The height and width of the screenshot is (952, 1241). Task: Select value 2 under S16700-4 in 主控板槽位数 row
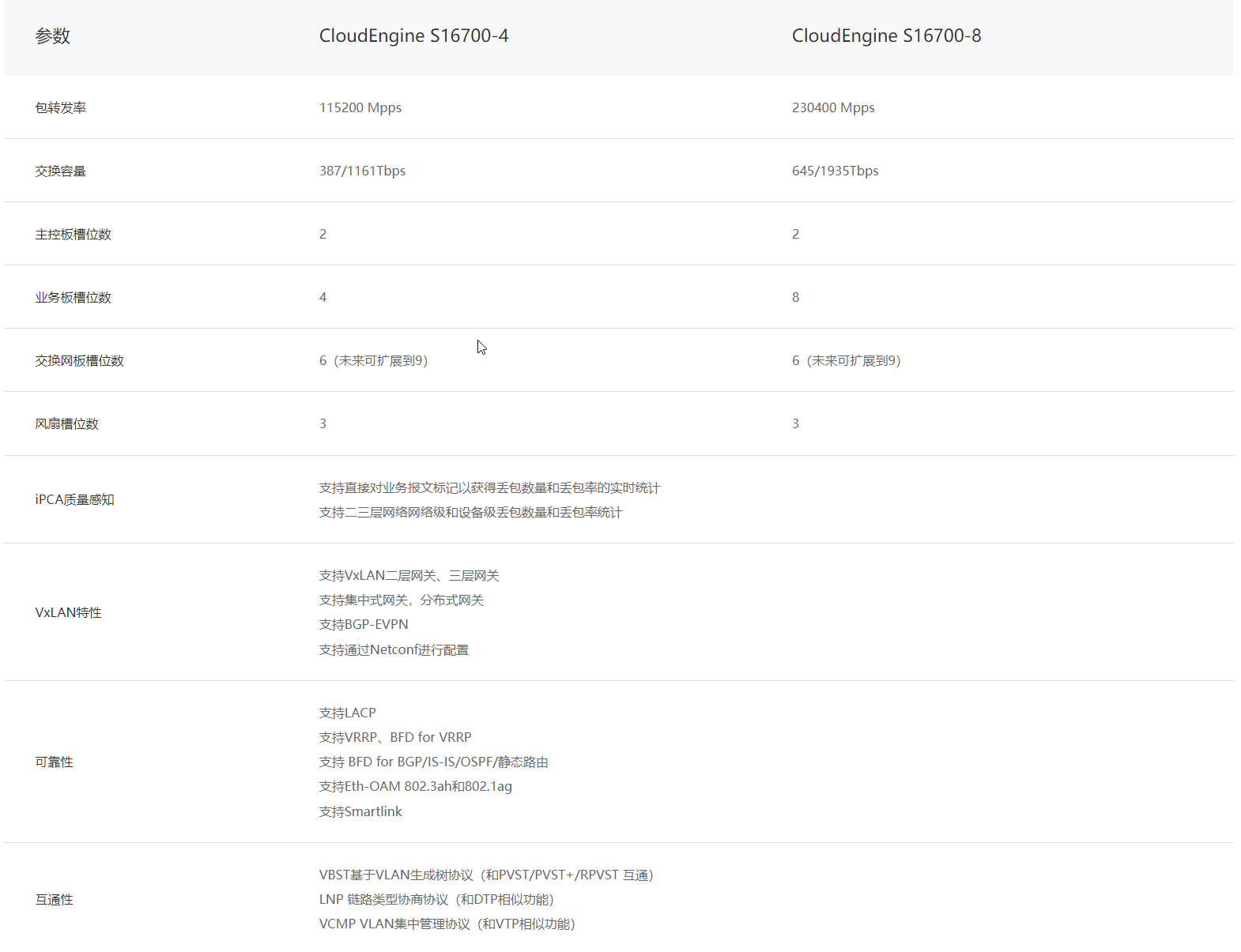(x=323, y=234)
